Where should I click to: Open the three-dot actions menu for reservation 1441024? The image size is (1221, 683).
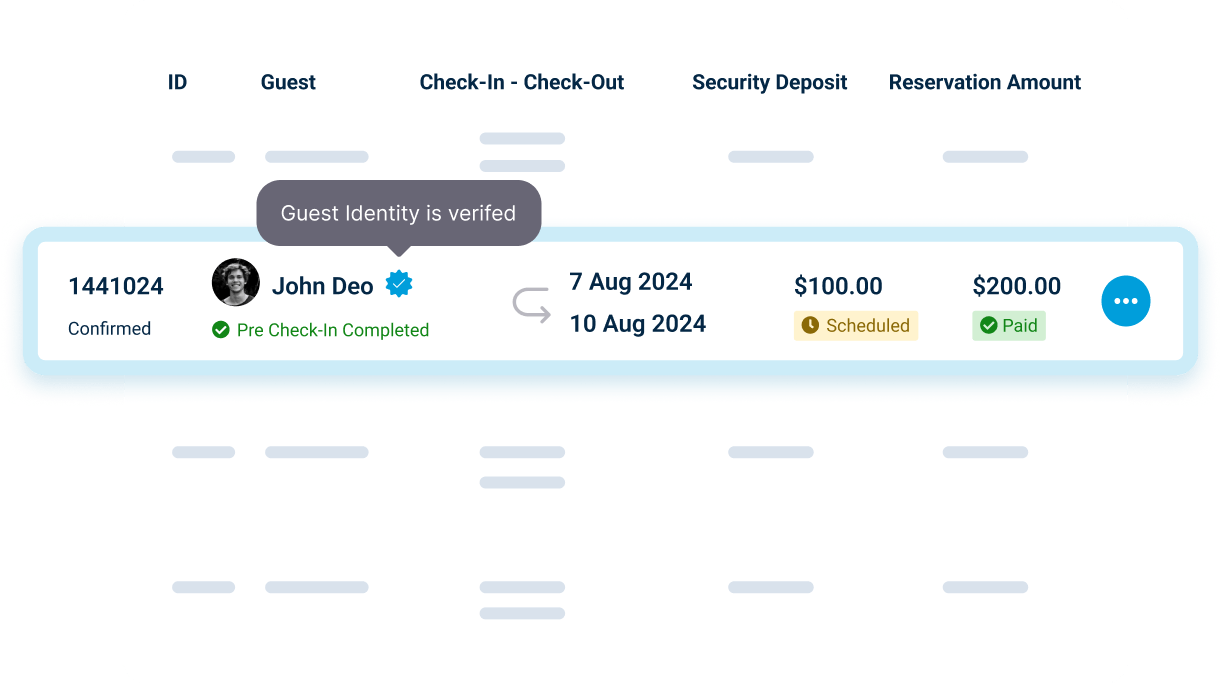[1126, 300]
